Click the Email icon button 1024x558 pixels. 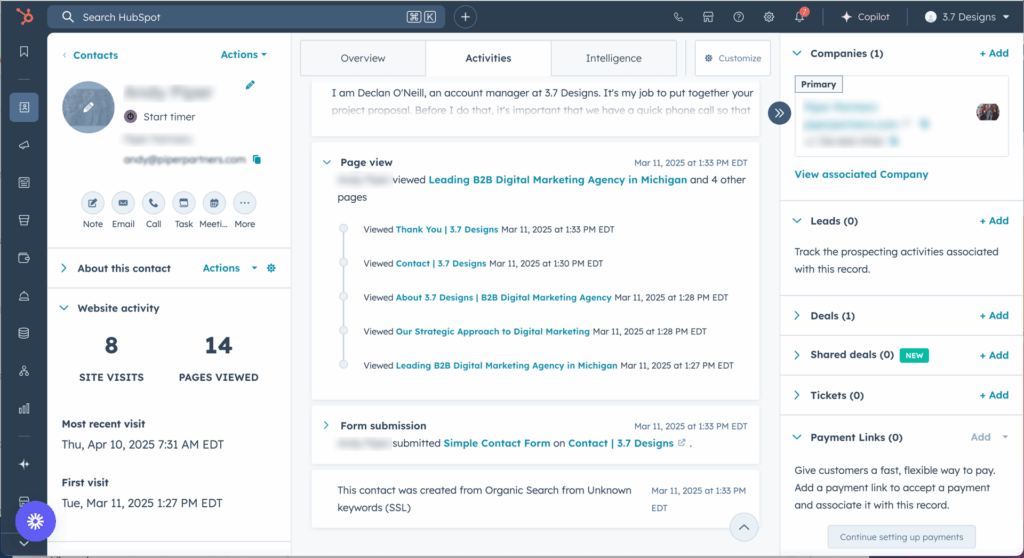[x=123, y=203]
